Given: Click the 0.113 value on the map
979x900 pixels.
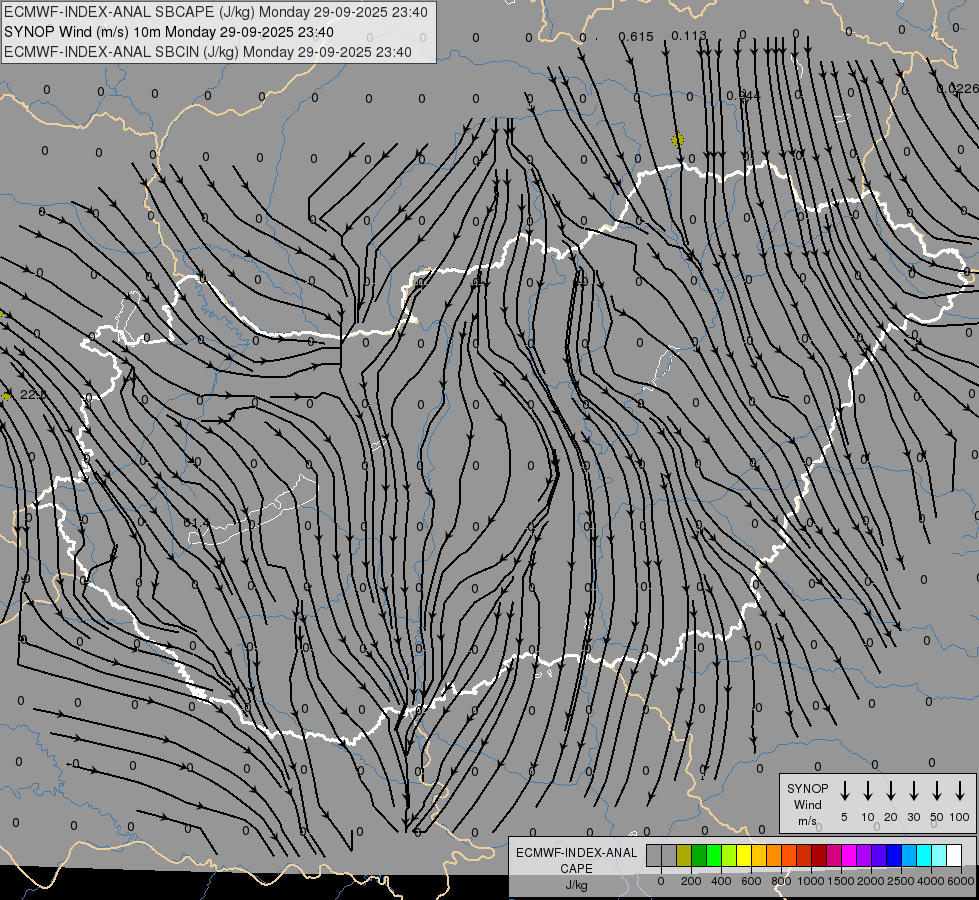Looking at the screenshot, I should tap(689, 36).
